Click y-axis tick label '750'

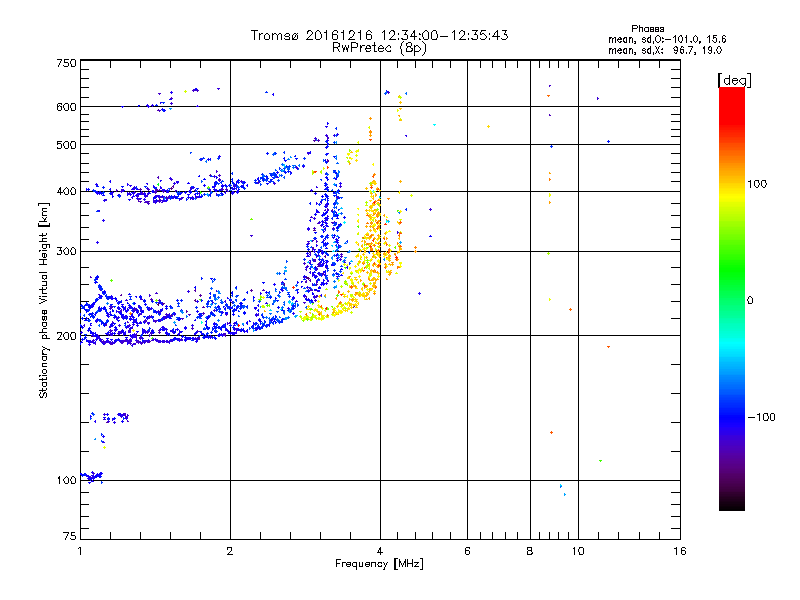click(66, 63)
